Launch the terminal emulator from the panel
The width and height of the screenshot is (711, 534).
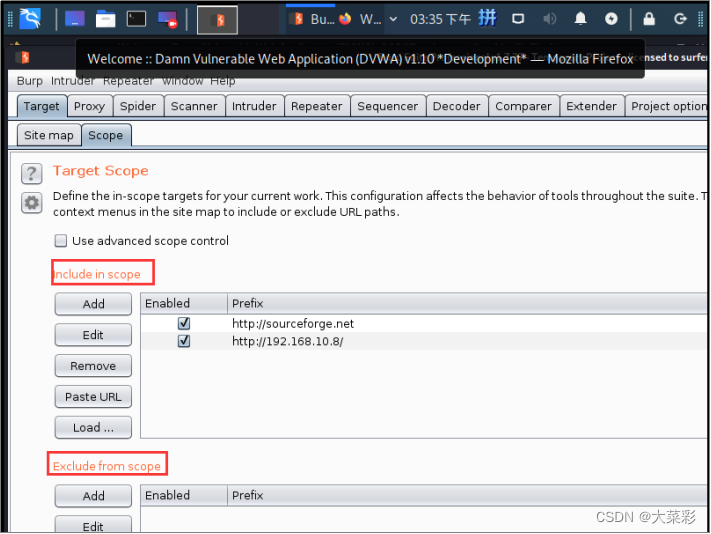pos(136,19)
